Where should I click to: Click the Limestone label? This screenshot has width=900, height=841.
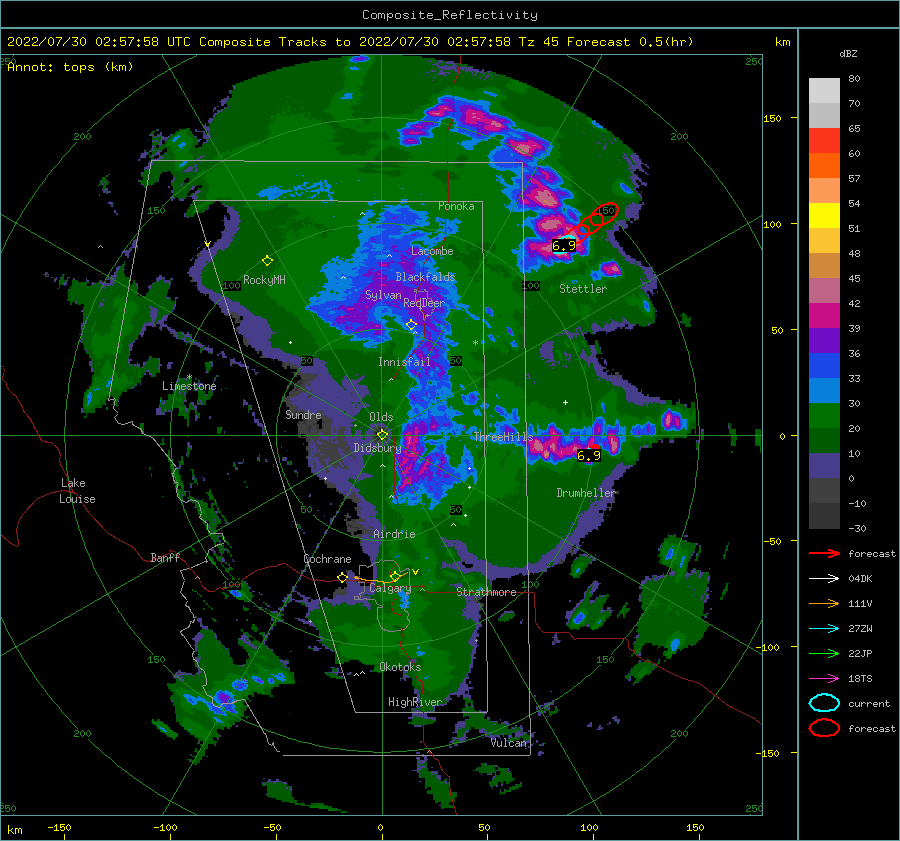click(x=189, y=386)
